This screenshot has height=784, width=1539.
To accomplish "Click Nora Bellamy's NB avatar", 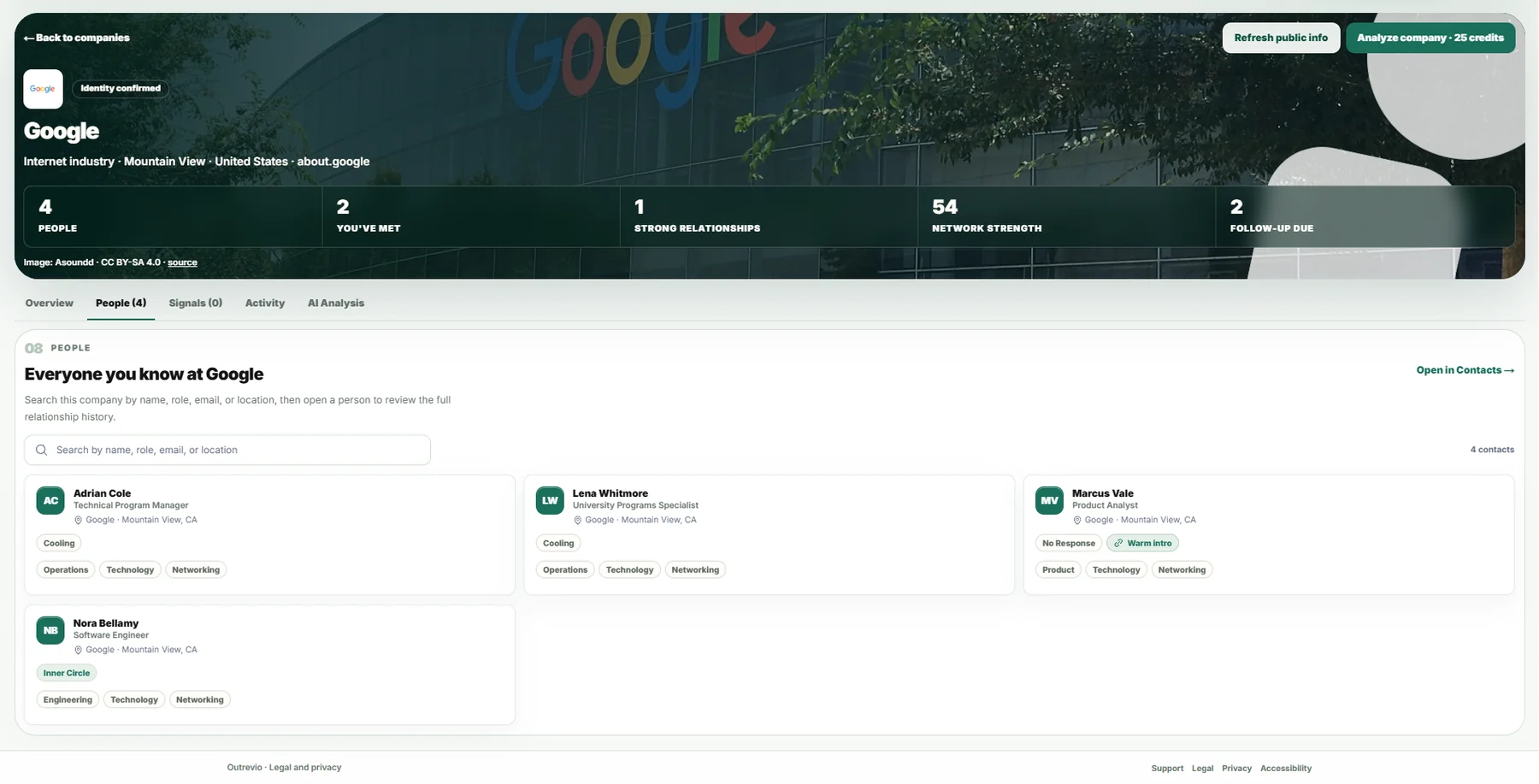I will (50, 630).
